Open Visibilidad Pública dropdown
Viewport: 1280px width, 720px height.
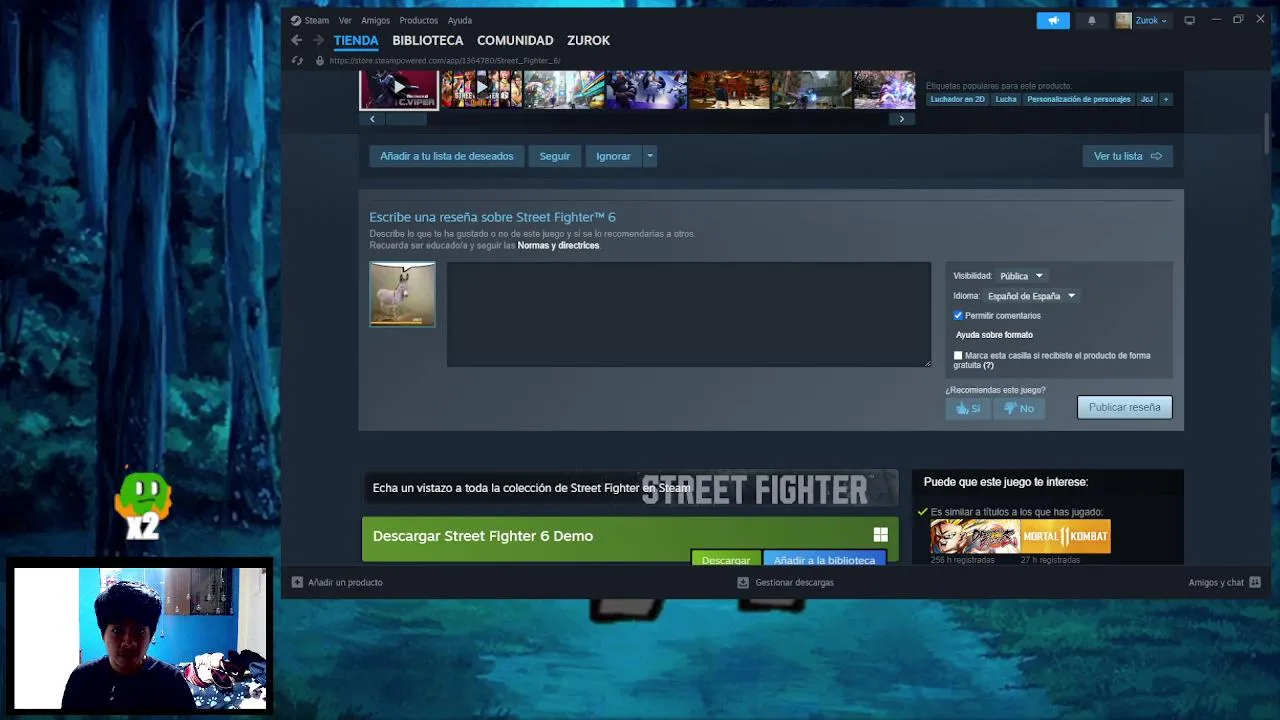[x=1021, y=276]
